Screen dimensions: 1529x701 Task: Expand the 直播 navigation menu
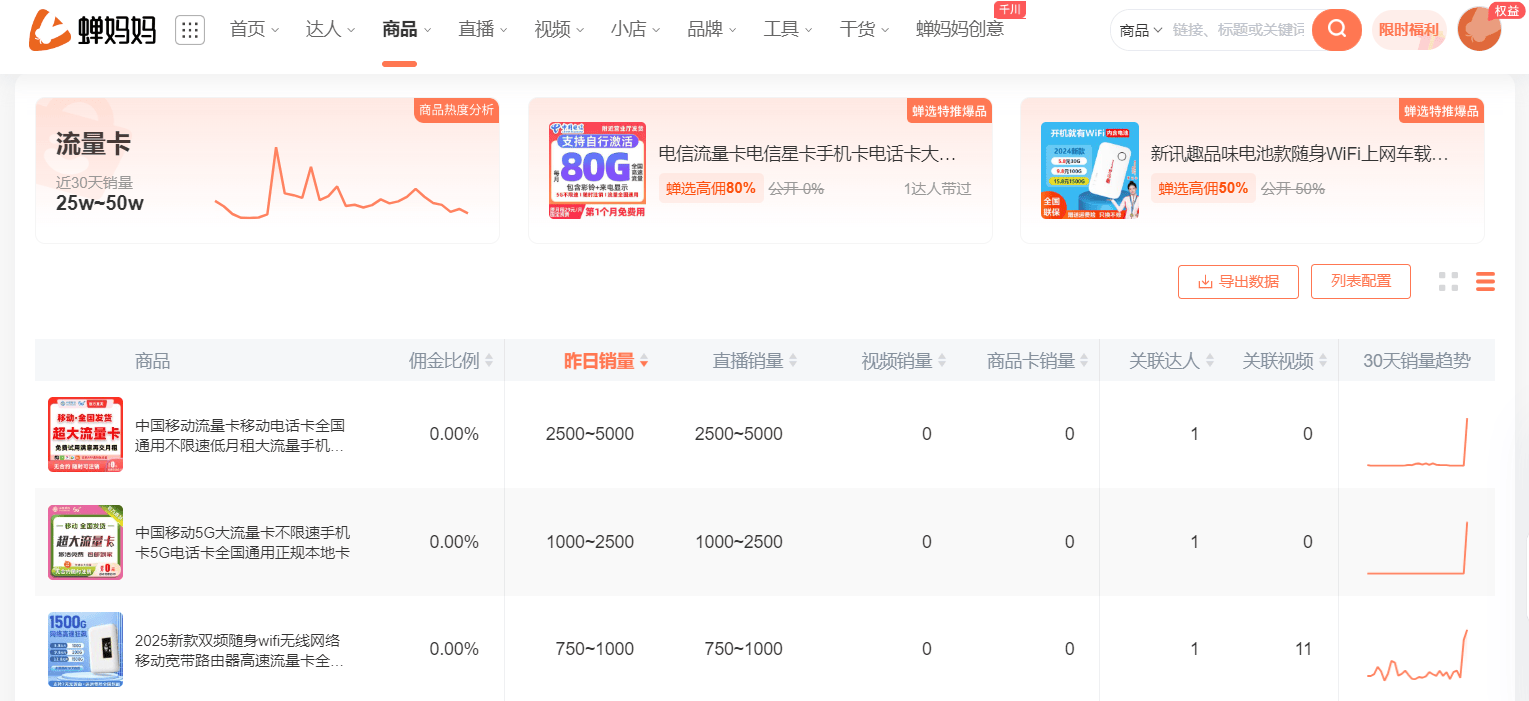pyautogui.click(x=483, y=30)
